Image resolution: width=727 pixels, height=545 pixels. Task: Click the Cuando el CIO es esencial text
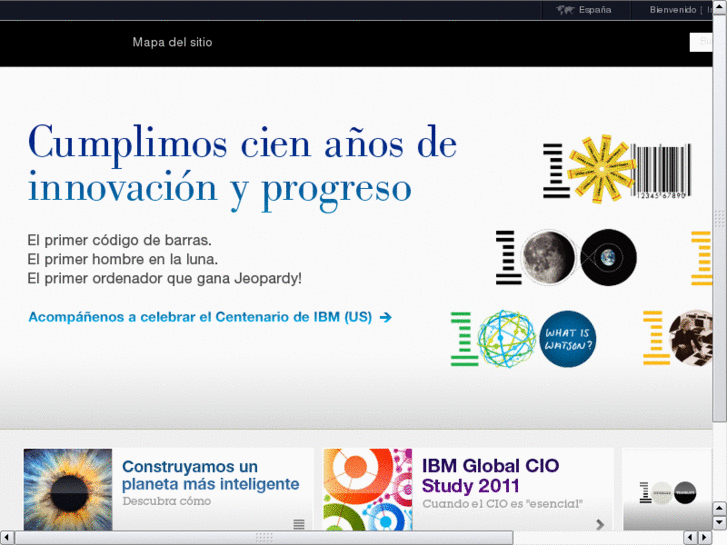coord(502,504)
